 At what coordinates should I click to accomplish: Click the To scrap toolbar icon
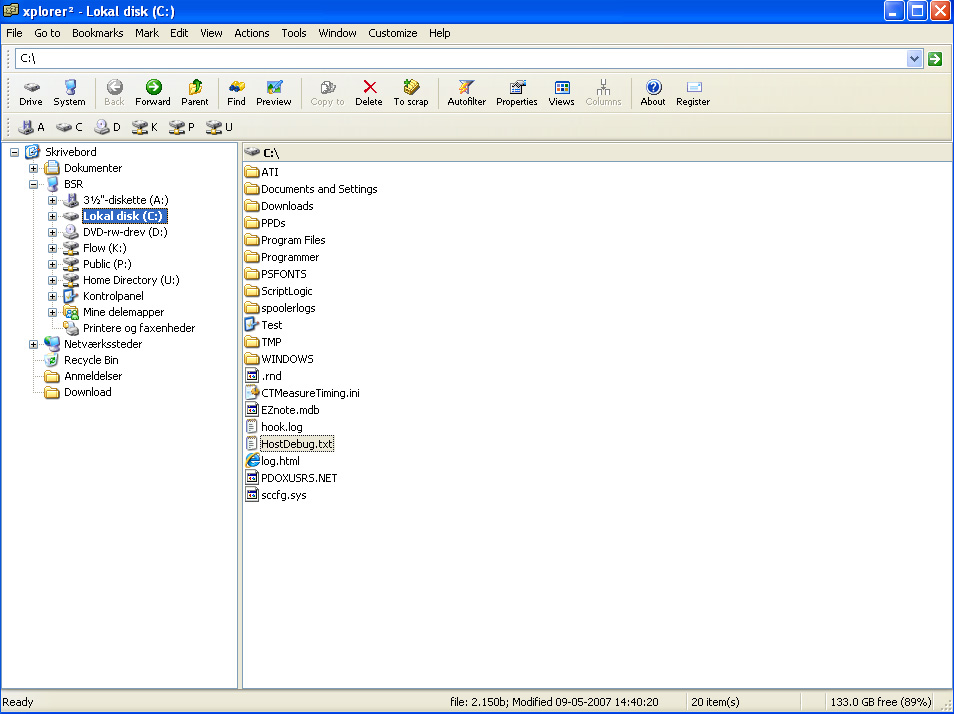(410, 92)
